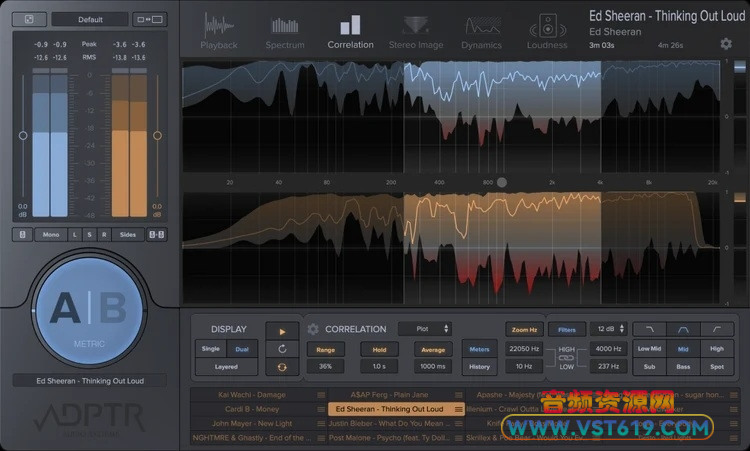This screenshot has height=451, width=750.
Task: Click the menu icon beside Cardi B - Money
Action: click(321, 409)
